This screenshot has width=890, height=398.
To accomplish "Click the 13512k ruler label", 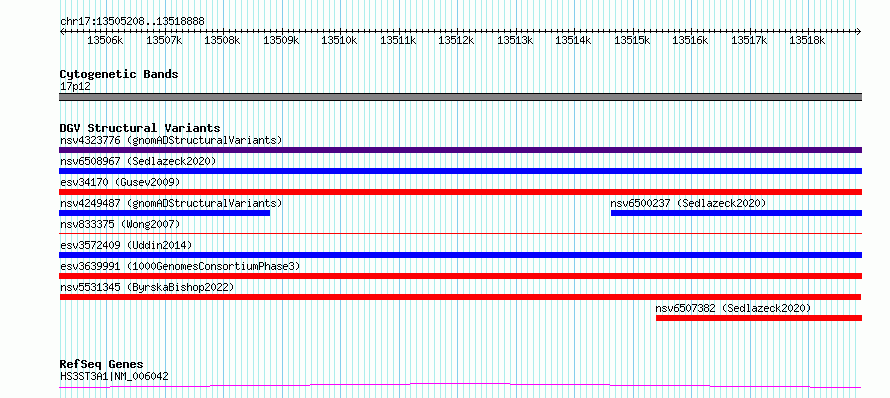I will pos(456,40).
